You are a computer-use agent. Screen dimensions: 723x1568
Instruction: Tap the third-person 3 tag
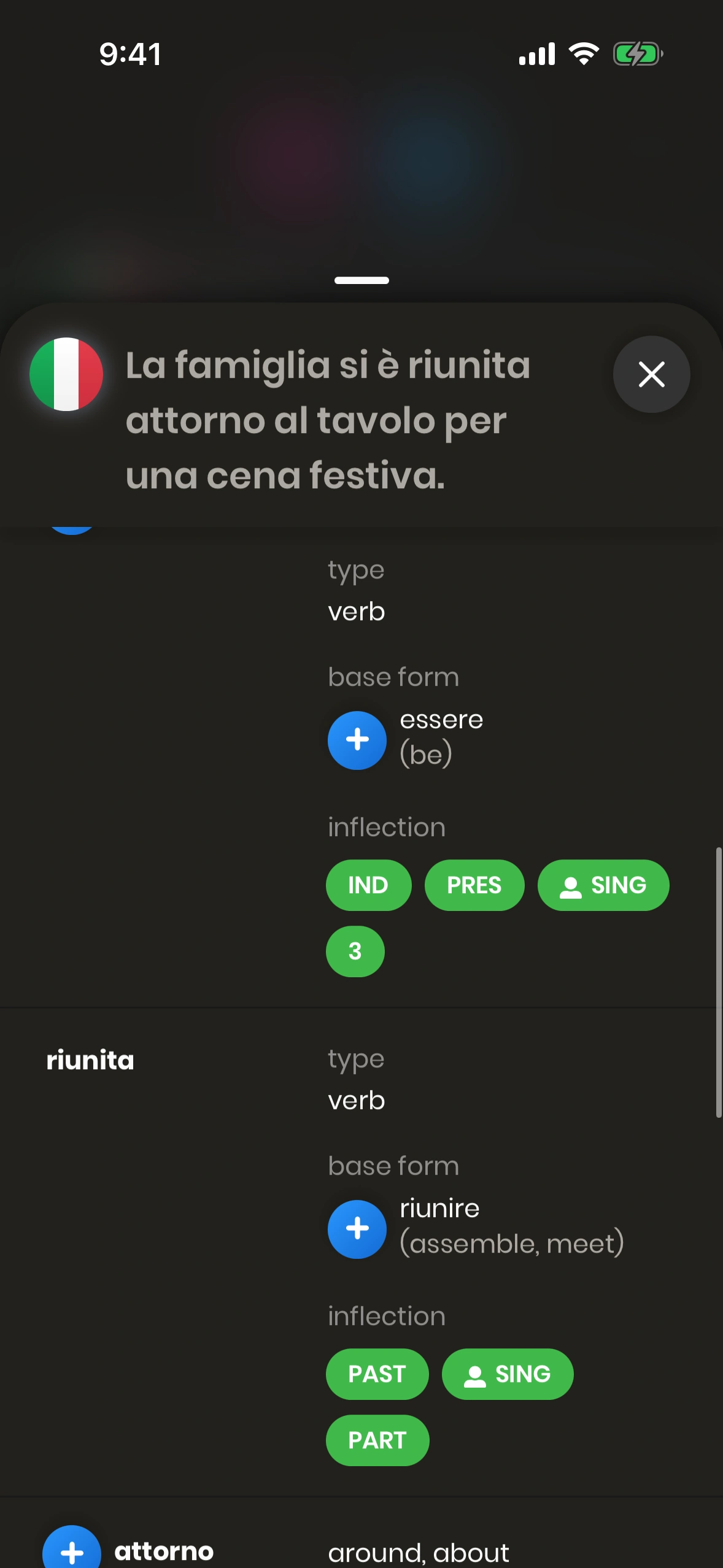pos(355,951)
